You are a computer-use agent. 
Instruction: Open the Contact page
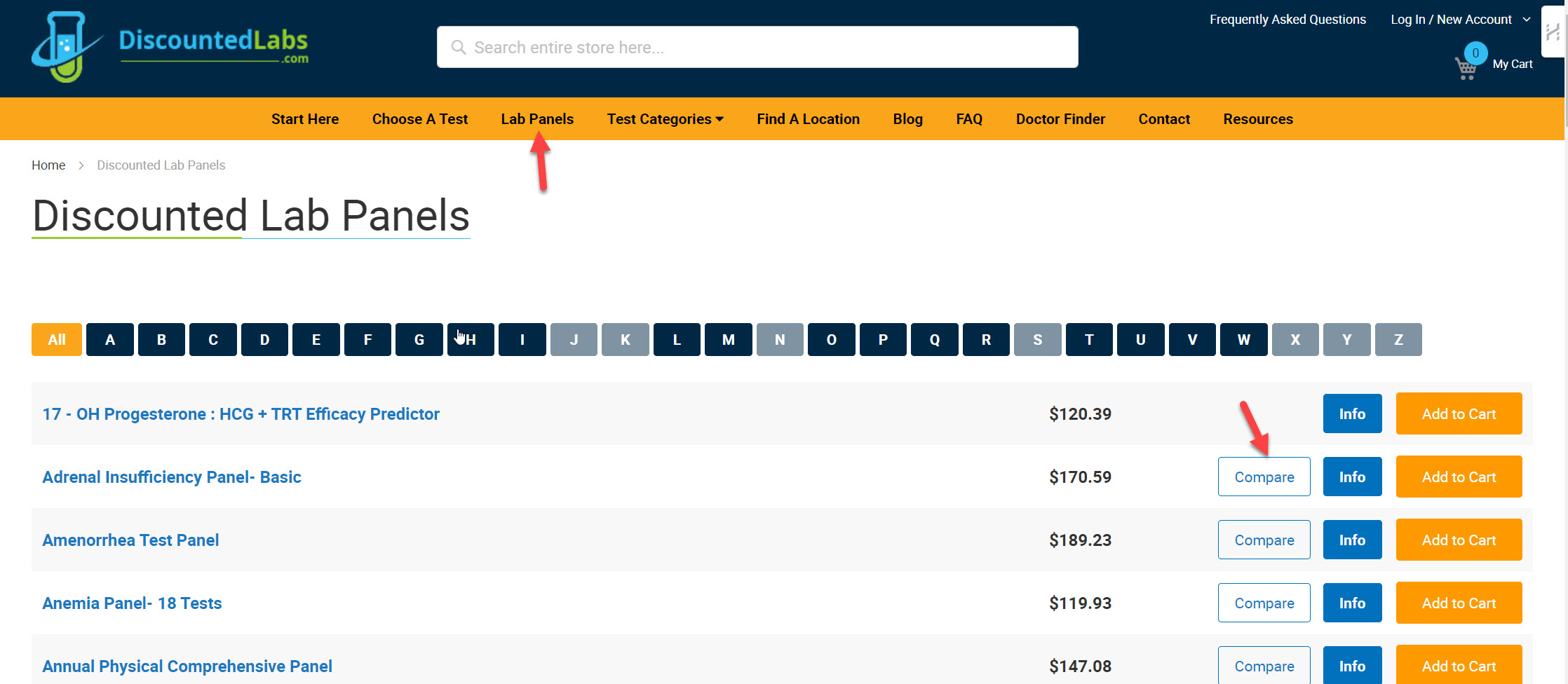click(1164, 119)
